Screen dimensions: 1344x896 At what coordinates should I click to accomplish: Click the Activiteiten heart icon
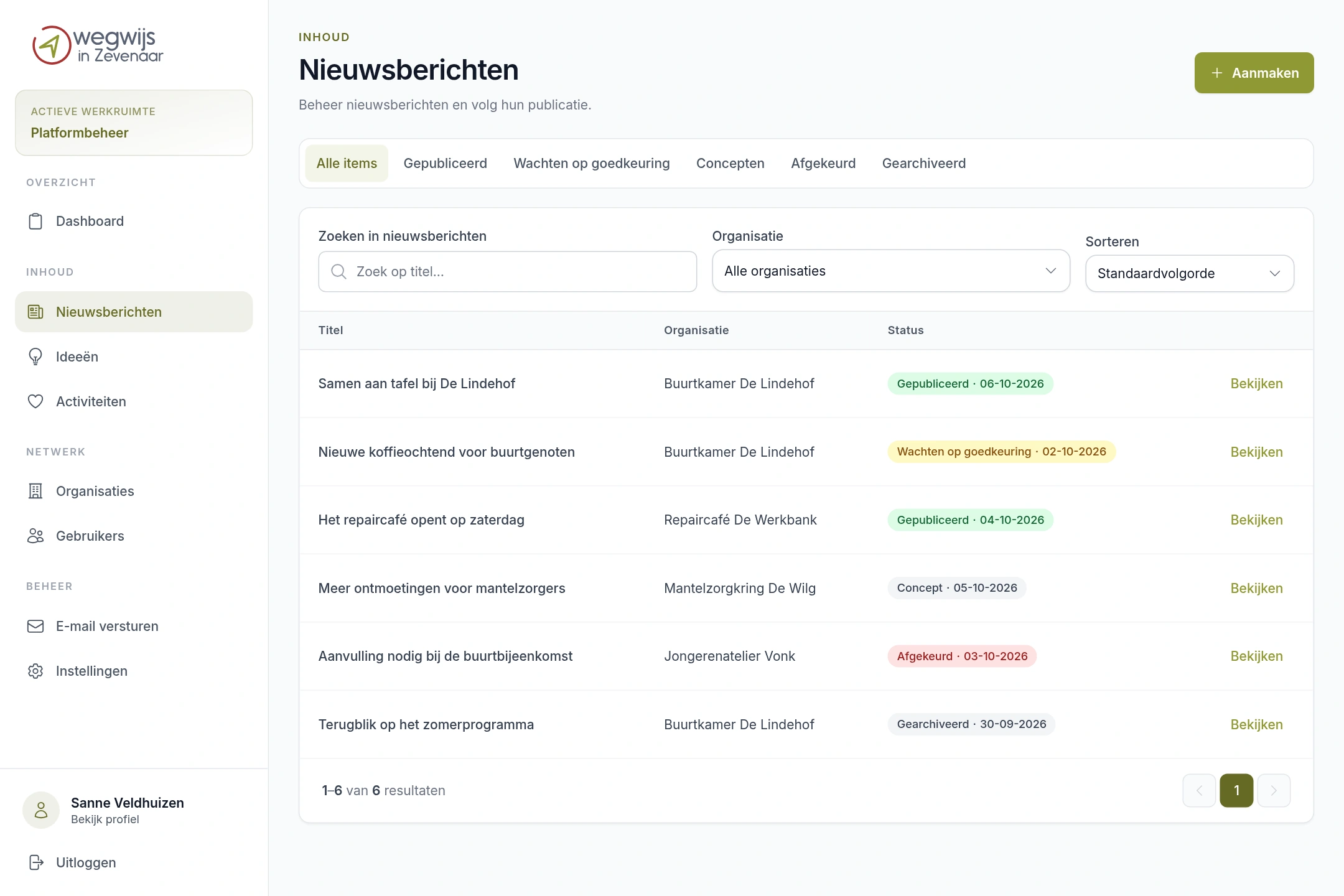(x=35, y=401)
